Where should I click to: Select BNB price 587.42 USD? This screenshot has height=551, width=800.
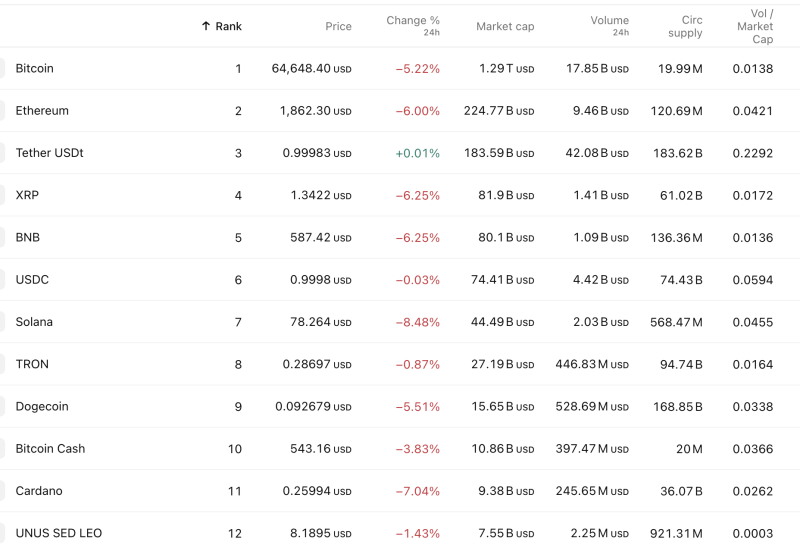tap(321, 238)
